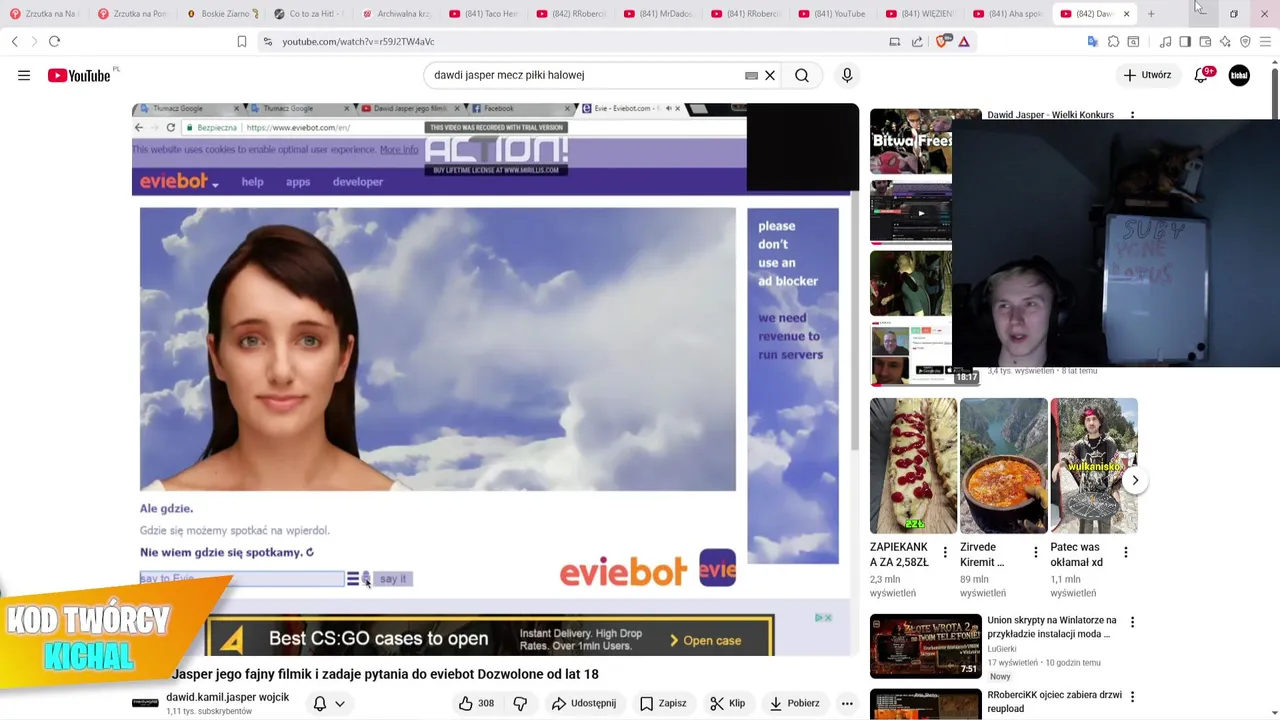Open the Brave VPN shield icon
1280x720 pixels.
click(1245, 41)
